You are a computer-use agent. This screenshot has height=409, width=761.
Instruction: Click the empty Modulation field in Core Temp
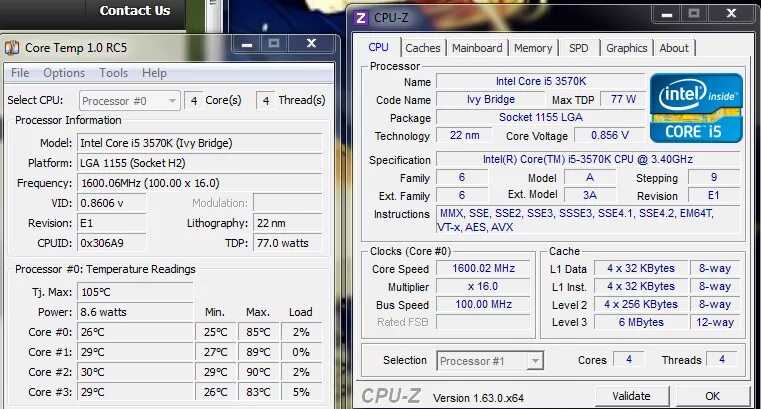(288, 203)
